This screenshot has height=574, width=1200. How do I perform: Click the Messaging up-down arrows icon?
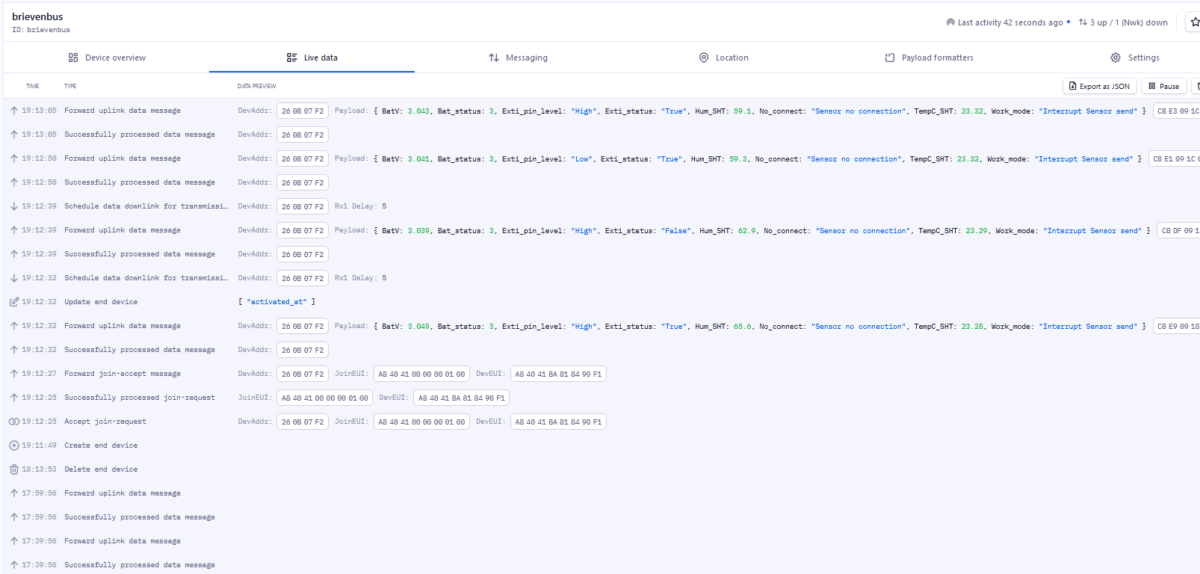pyautogui.click(x=494, y=58)
